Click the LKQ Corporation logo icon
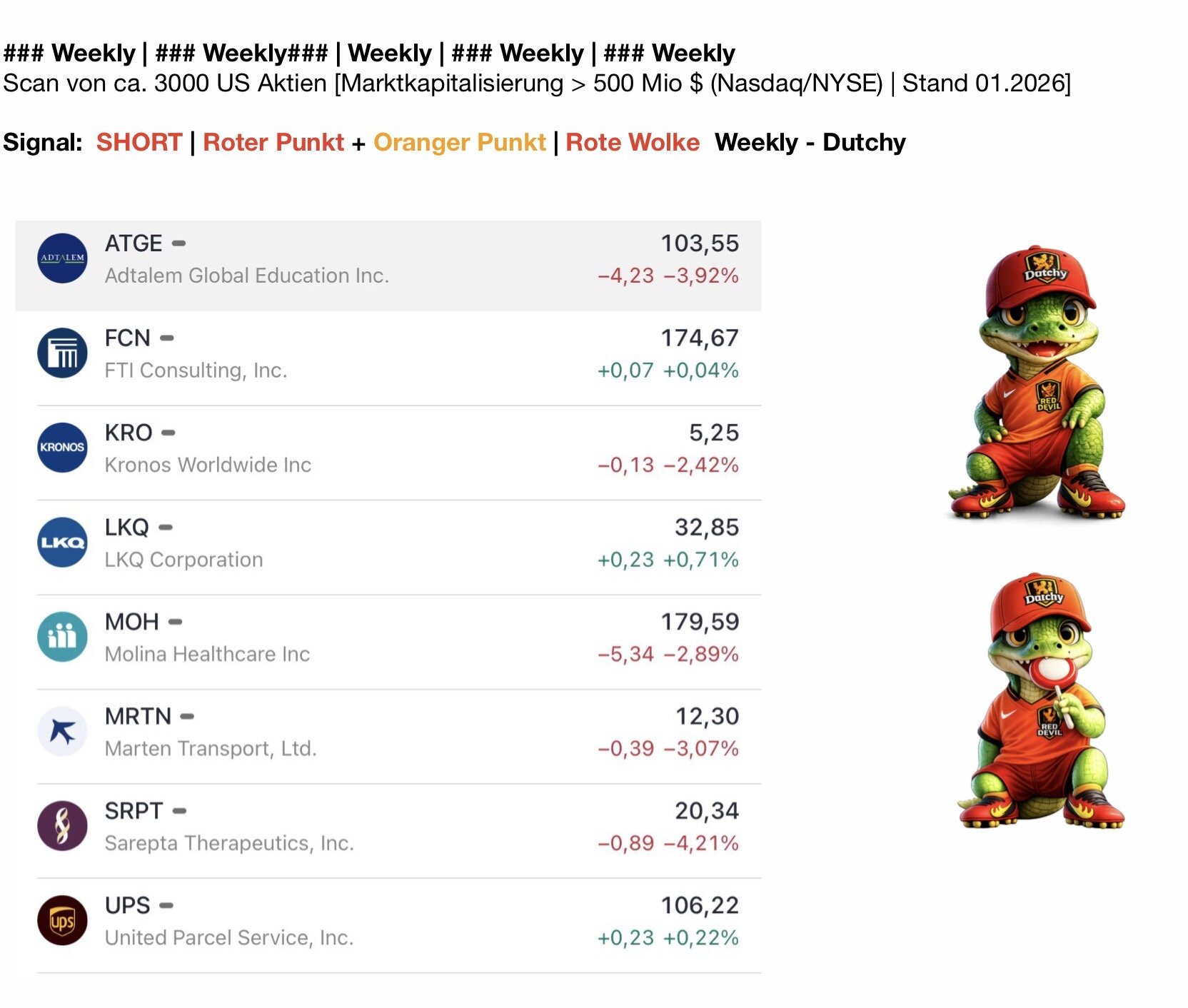 [62, 543]
